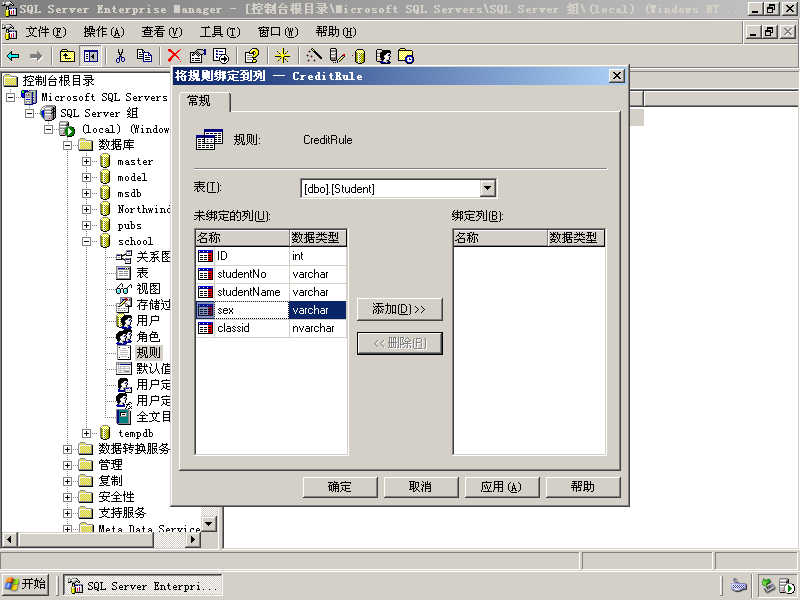The height and width of the screenshot is (600, 800).
Task: Open the 文件(F) menu
Action: click(46, 32)
